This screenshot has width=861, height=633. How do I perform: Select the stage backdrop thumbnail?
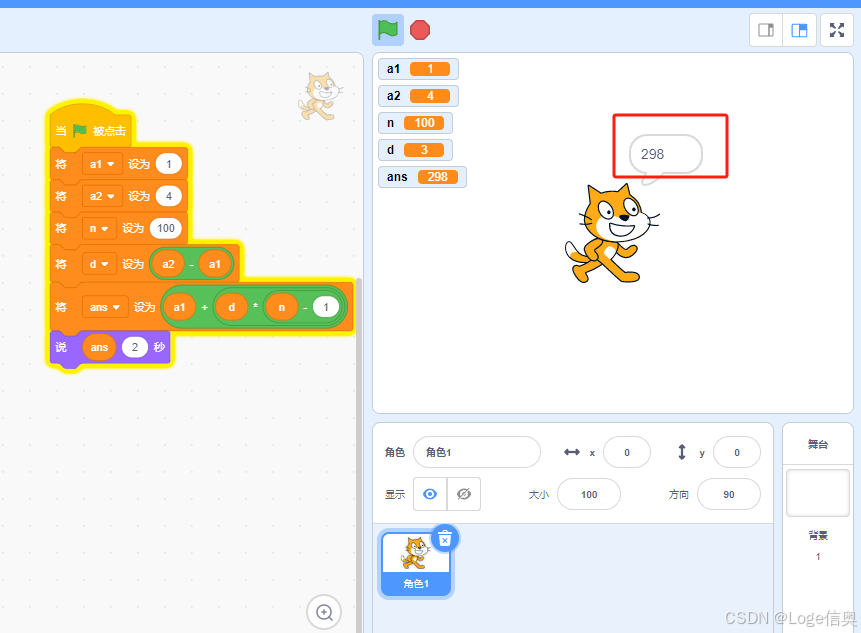coord(818,492)
